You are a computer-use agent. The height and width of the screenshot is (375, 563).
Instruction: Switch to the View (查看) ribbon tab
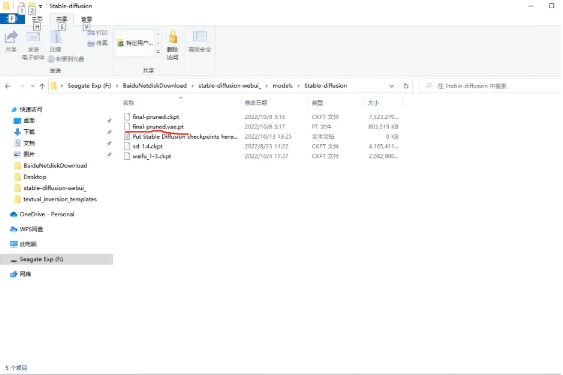[87, 19]
